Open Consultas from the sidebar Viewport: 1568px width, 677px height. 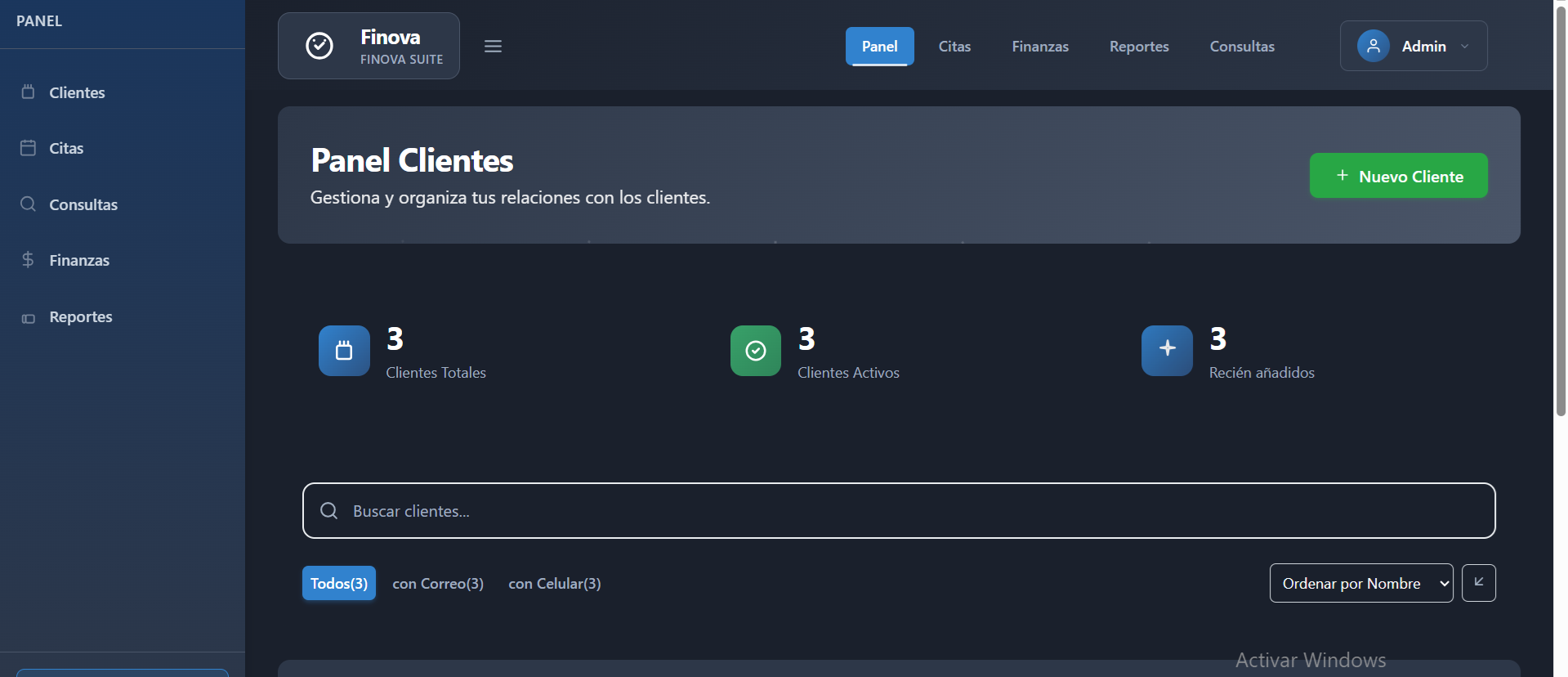[x=83, y=204]
